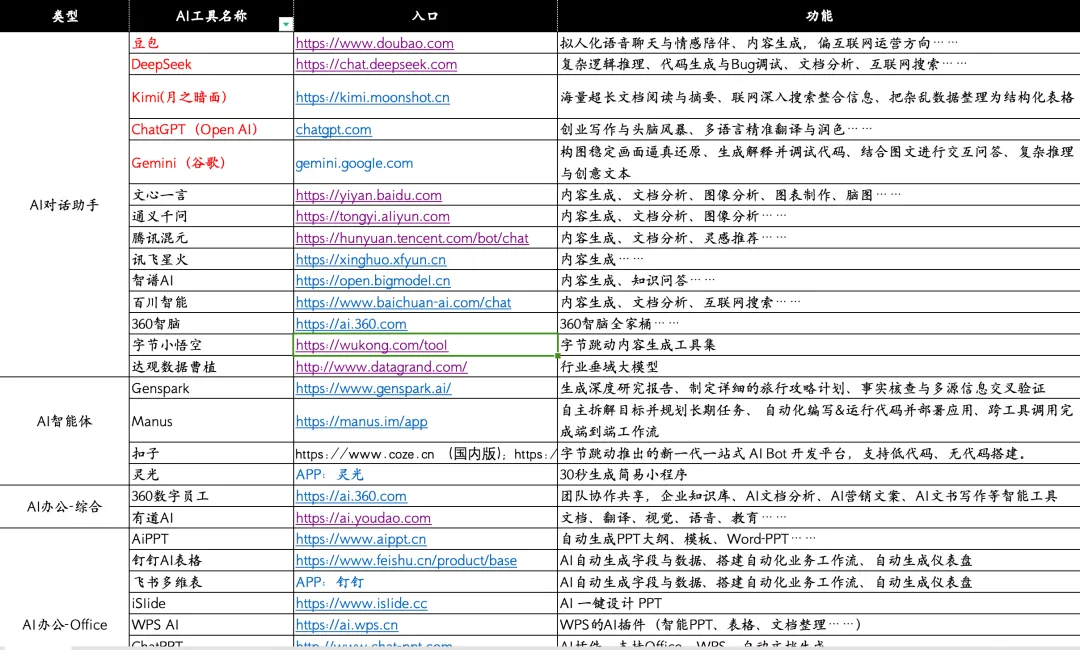Open the https://chat.deepseek.com link

point(376,64)
